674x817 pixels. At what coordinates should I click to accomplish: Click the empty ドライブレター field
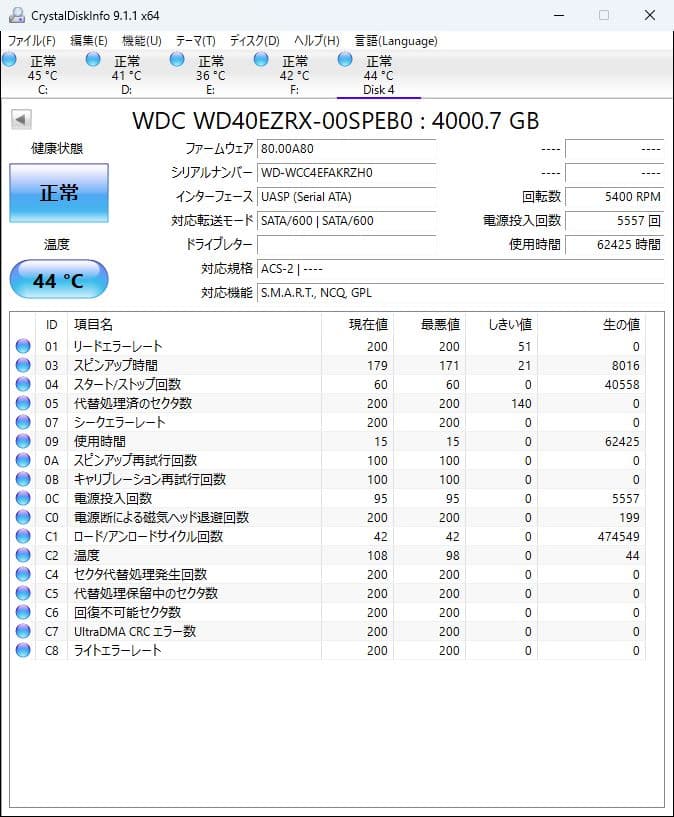point(346,244)
